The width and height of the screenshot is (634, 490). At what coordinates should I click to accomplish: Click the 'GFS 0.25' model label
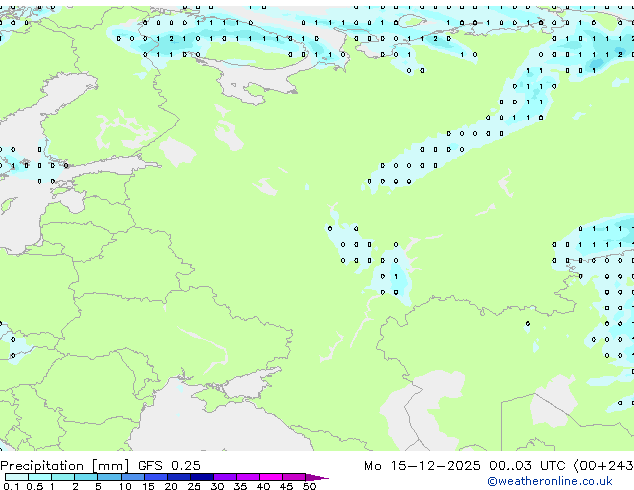[169, 465]
